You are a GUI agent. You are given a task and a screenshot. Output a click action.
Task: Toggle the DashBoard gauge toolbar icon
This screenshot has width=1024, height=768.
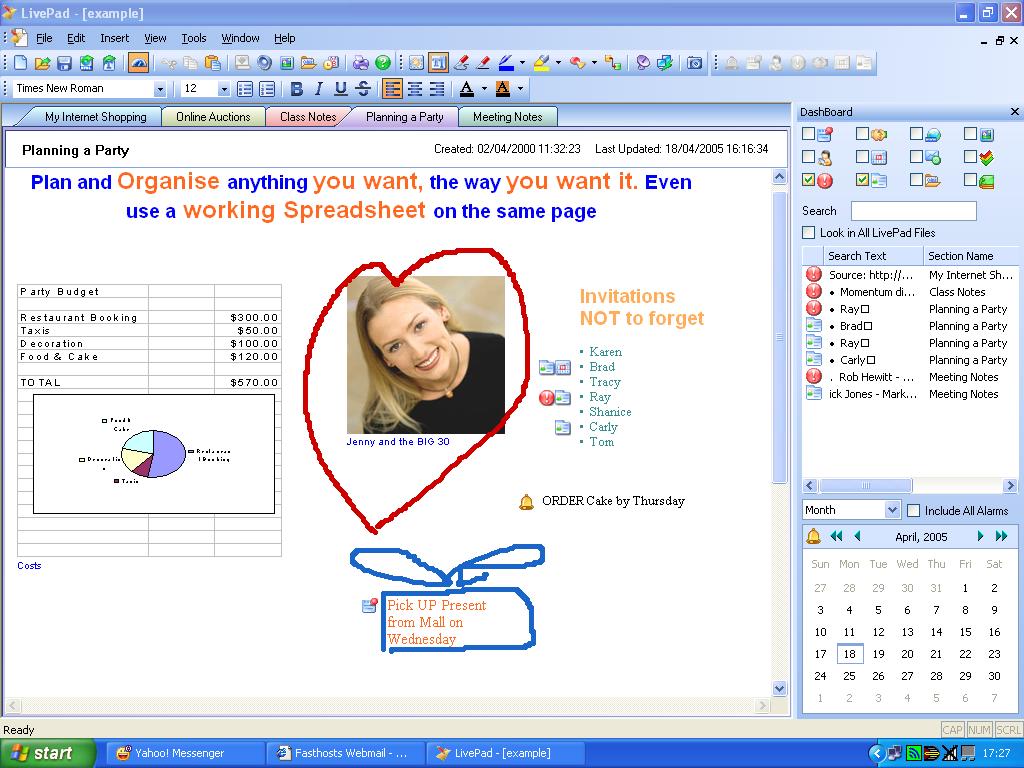138,63
